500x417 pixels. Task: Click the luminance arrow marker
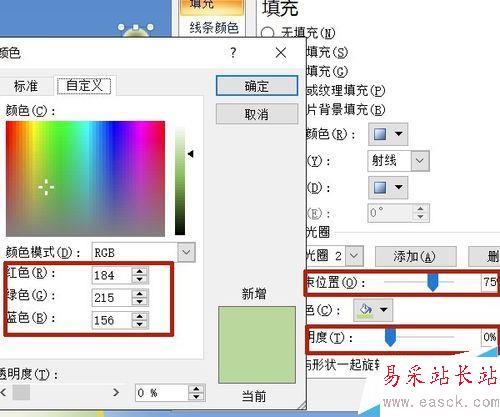[190, 154]
